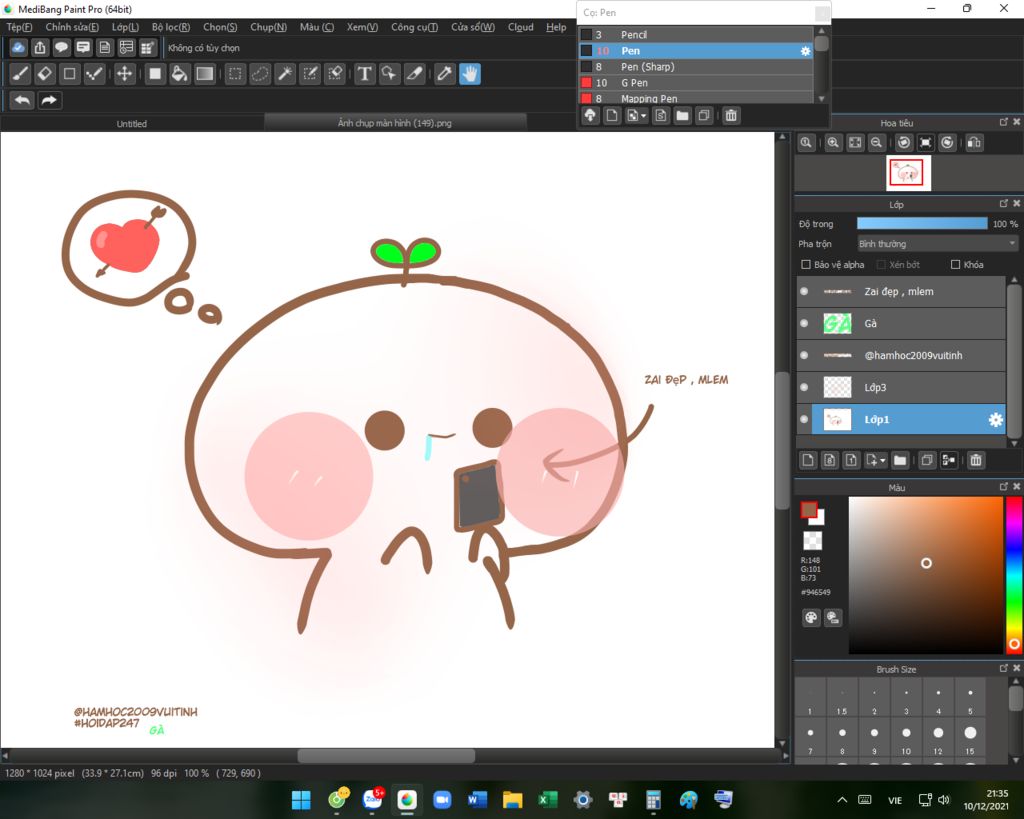Select the Pencil brush in the list
Viewport: 1024px width, 819px height.
coord(696,35)
